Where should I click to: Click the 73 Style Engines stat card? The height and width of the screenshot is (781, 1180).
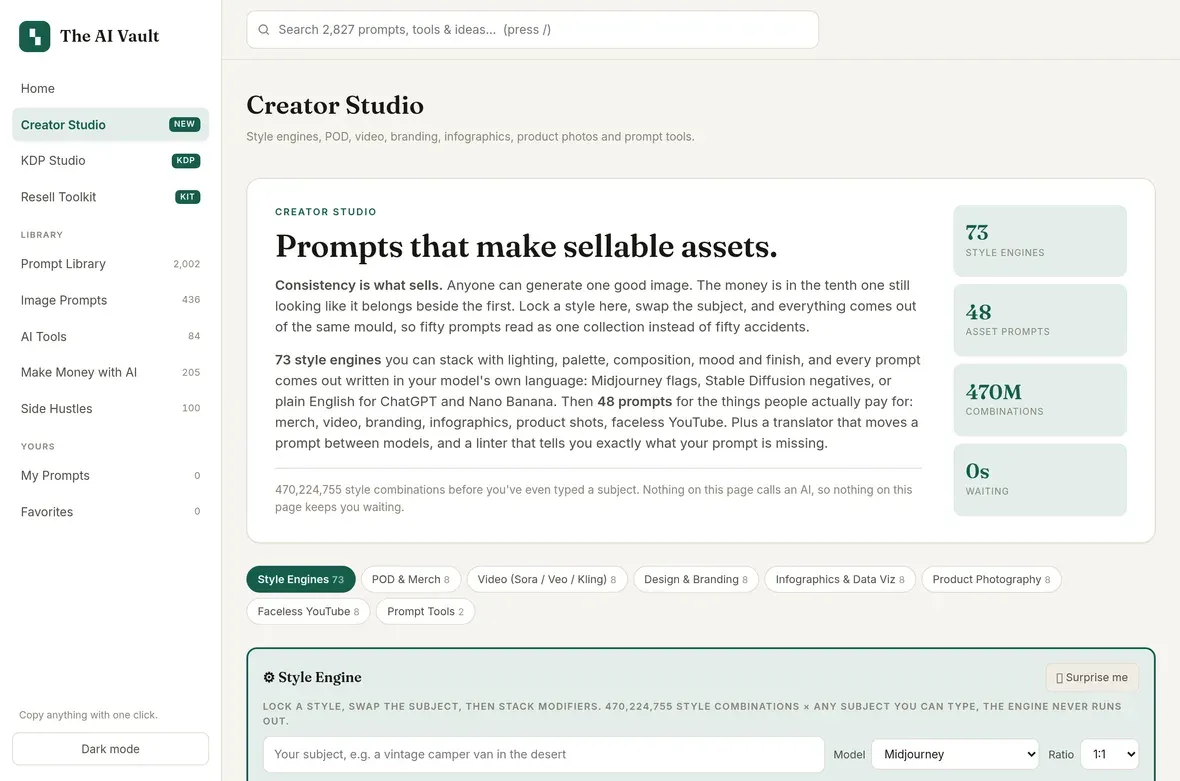[x=1039, y=241]
